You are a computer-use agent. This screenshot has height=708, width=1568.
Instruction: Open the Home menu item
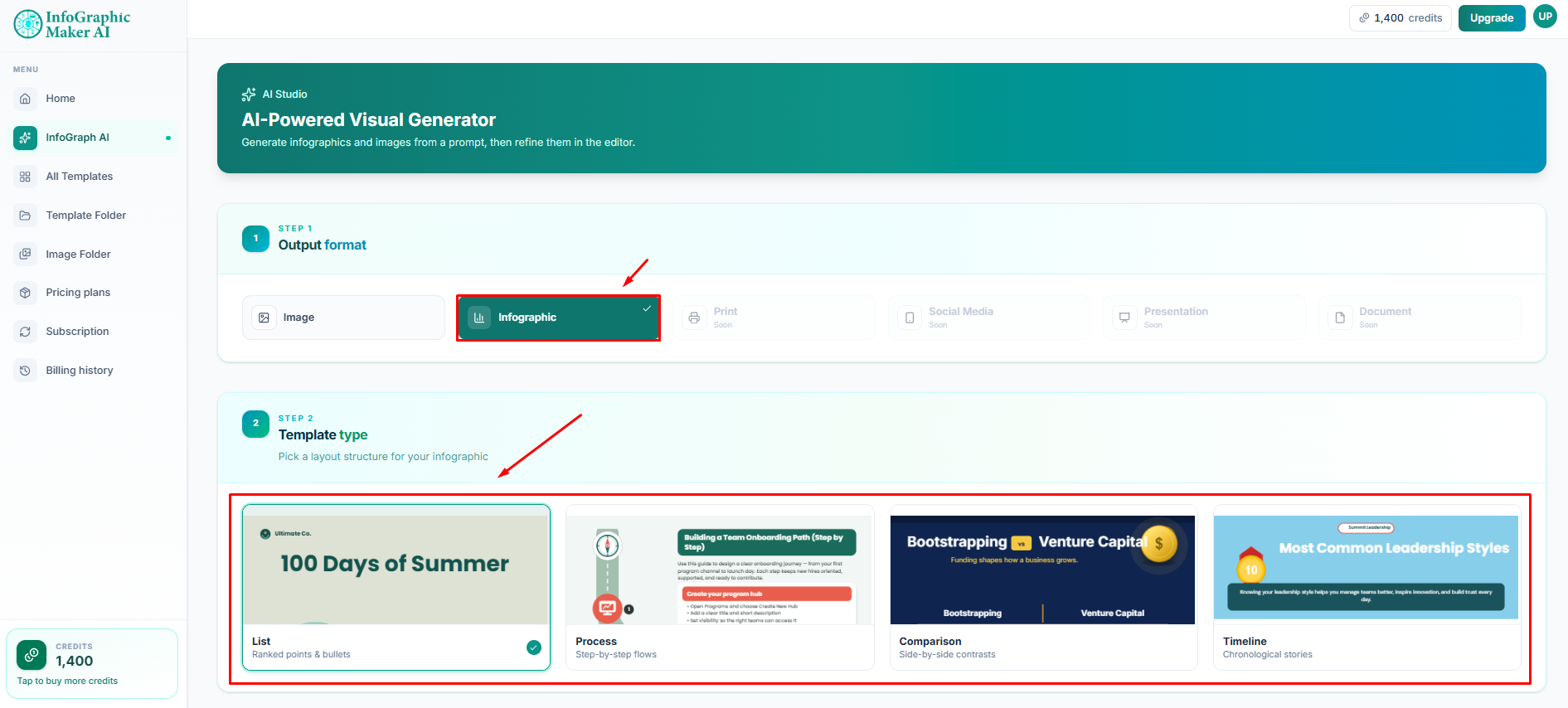tap(95, 99)
